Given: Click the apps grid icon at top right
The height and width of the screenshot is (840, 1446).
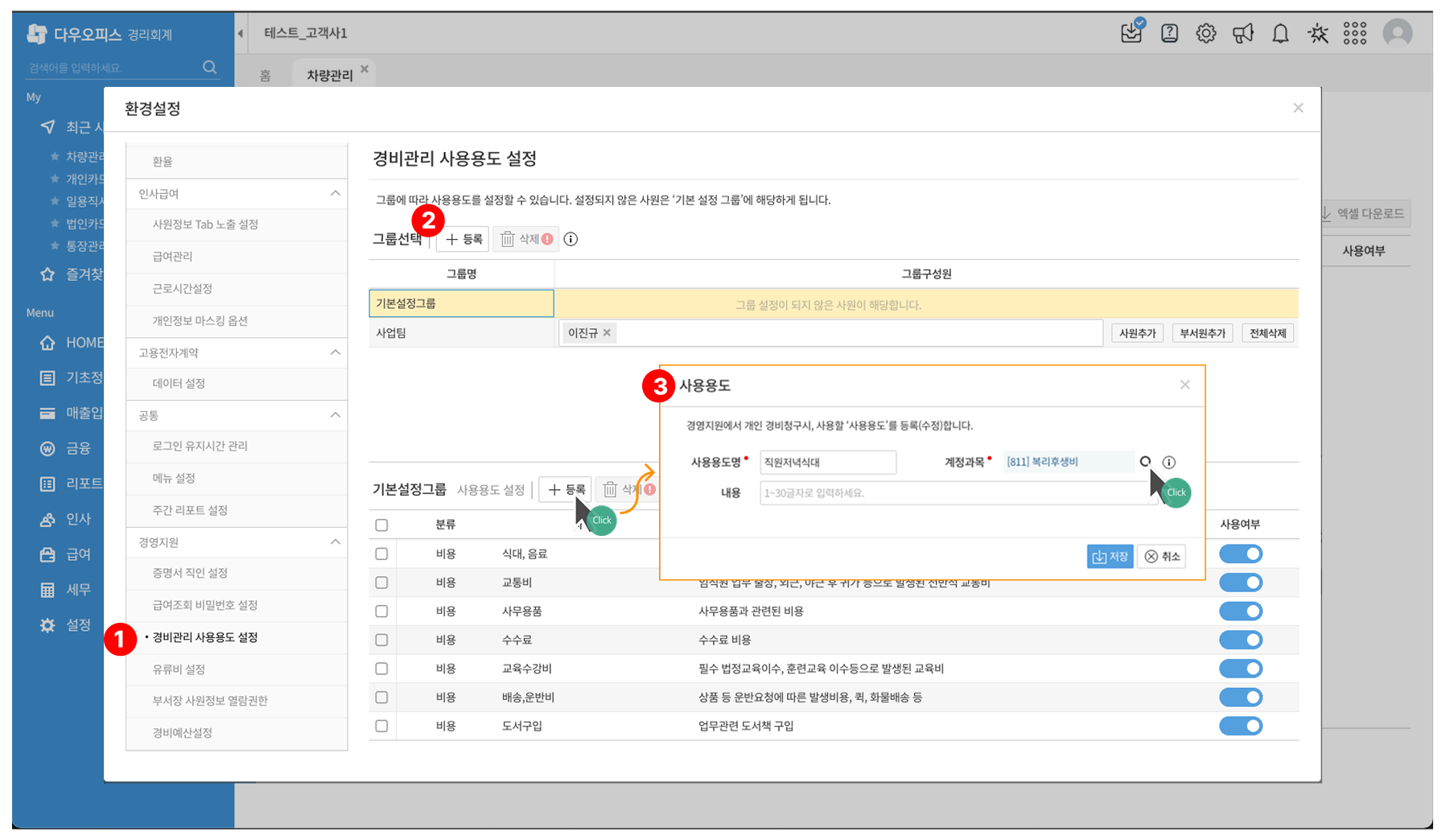Looking at the screenshot, I should point(1355,33).
